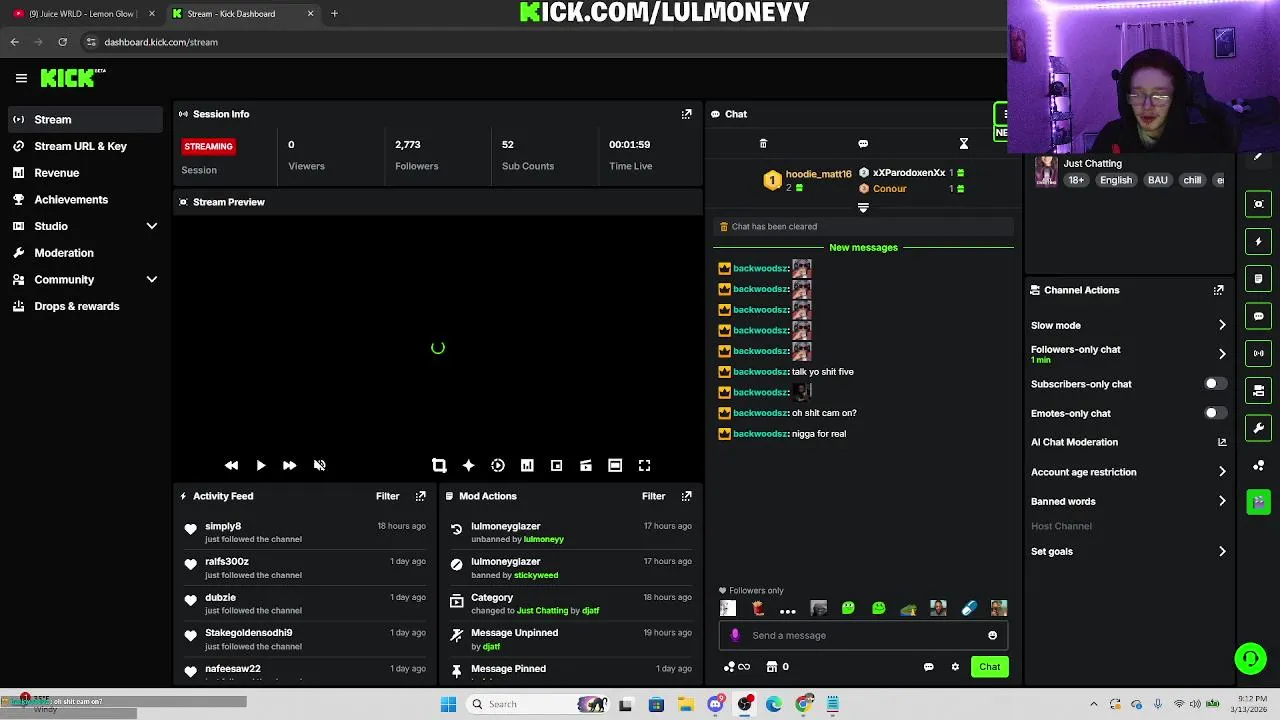The image size is (1280, 720).
Task: Pop out the Session Info panel
Action: pos(686,114)
